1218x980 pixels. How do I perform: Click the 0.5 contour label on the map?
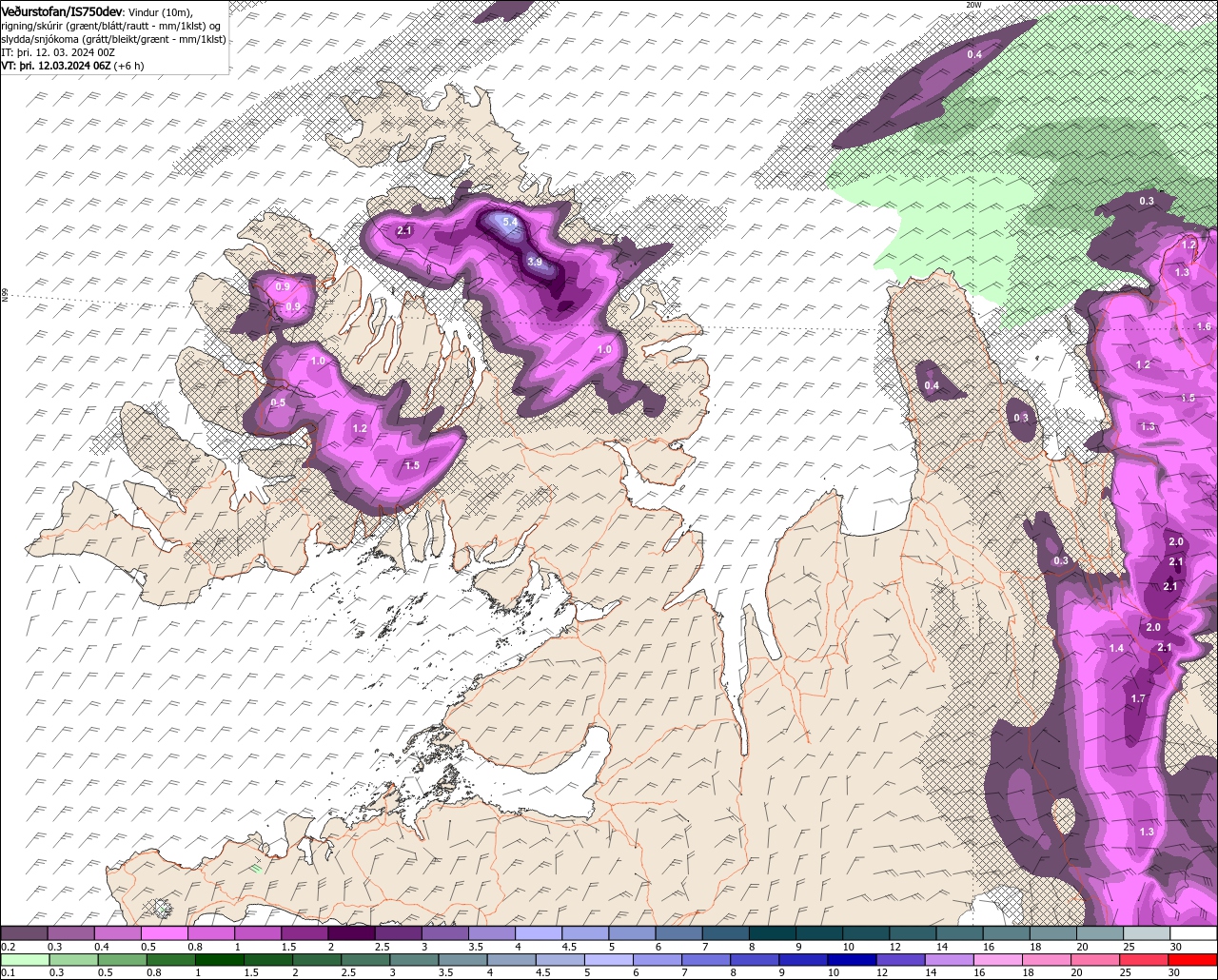(278, 402)
